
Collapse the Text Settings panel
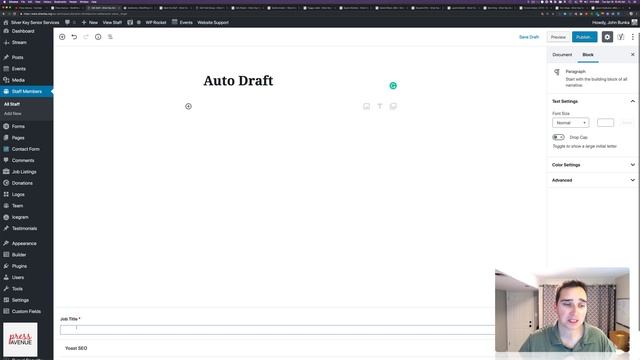(x=593, y=101)
